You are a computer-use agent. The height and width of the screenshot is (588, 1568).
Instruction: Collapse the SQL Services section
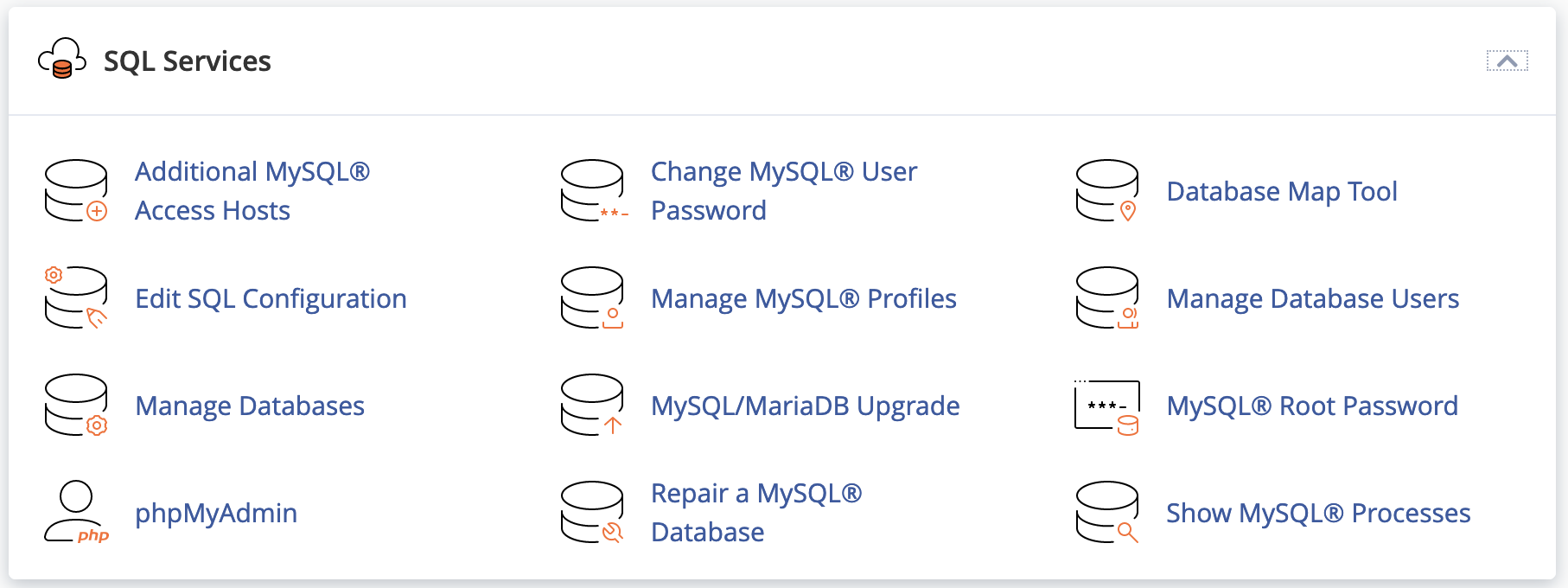(1507, 61)
